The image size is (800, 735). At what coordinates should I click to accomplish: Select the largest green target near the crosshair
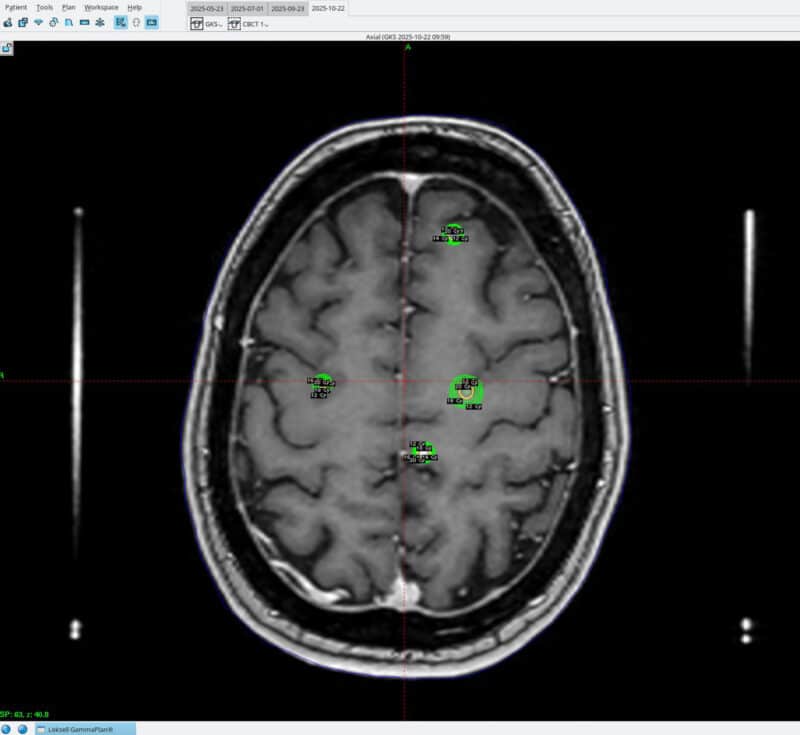[x=466, y=392]
